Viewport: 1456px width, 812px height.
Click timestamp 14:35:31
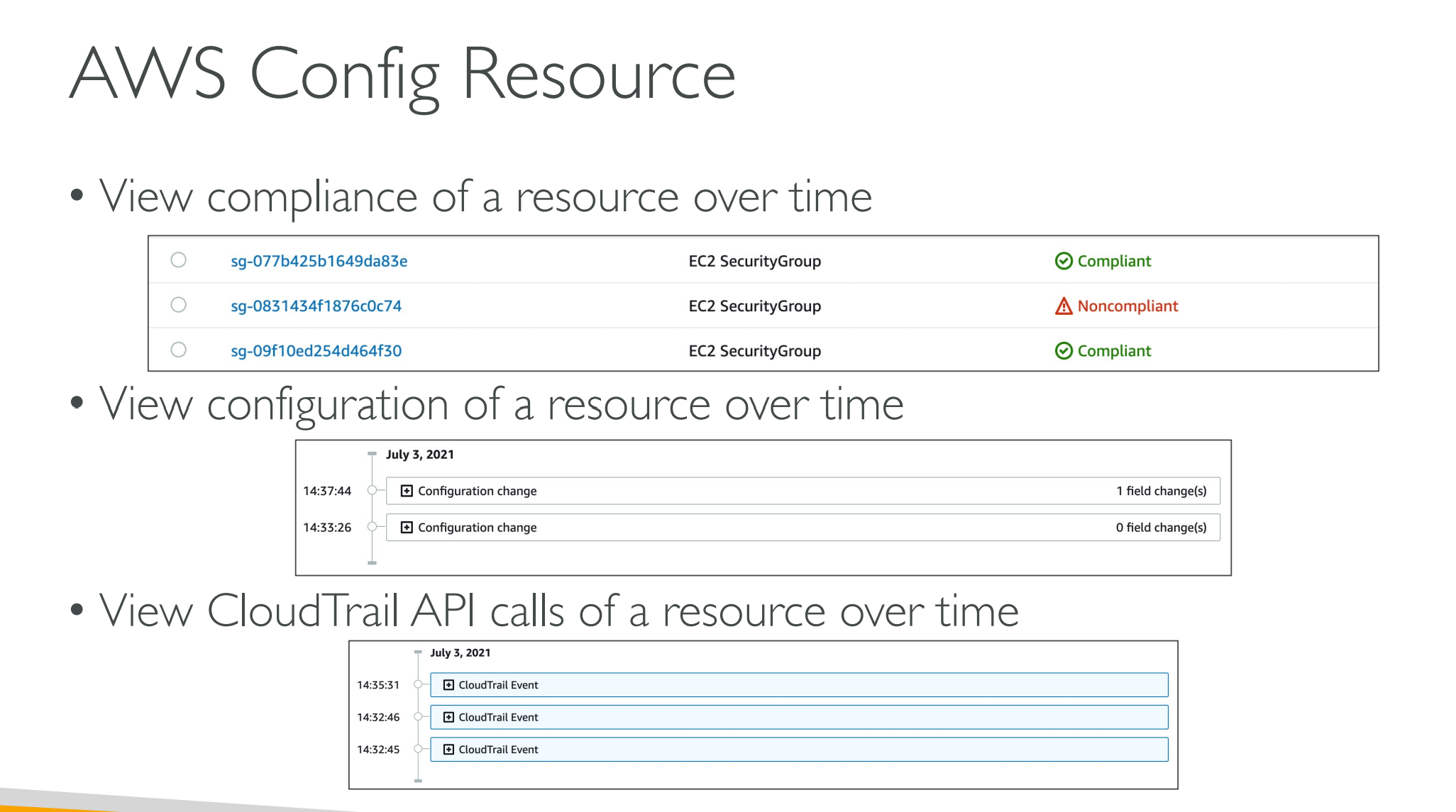click(378, 684)
